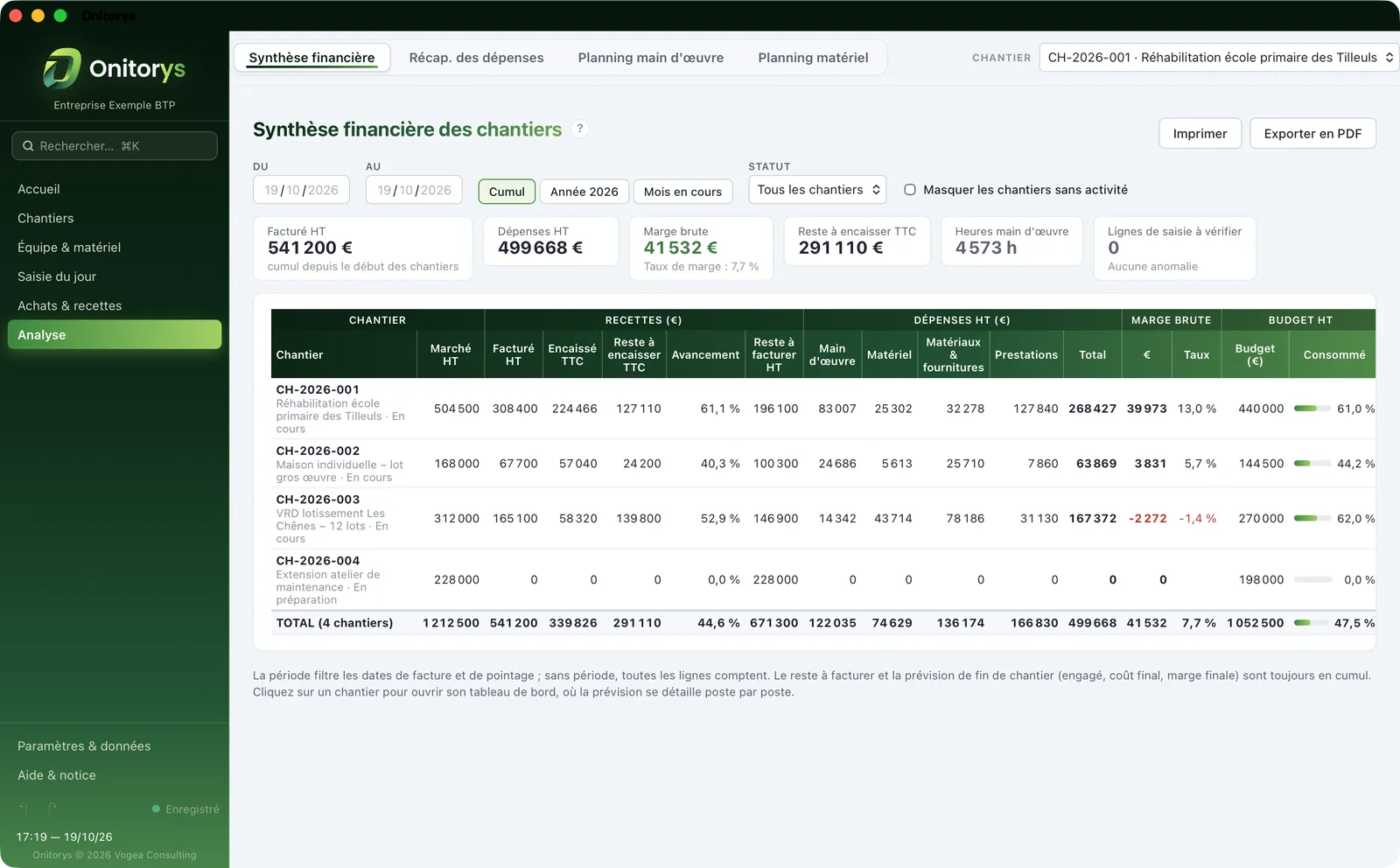Select the Cumul period button
1400x868 pixels.
point(507,192)
